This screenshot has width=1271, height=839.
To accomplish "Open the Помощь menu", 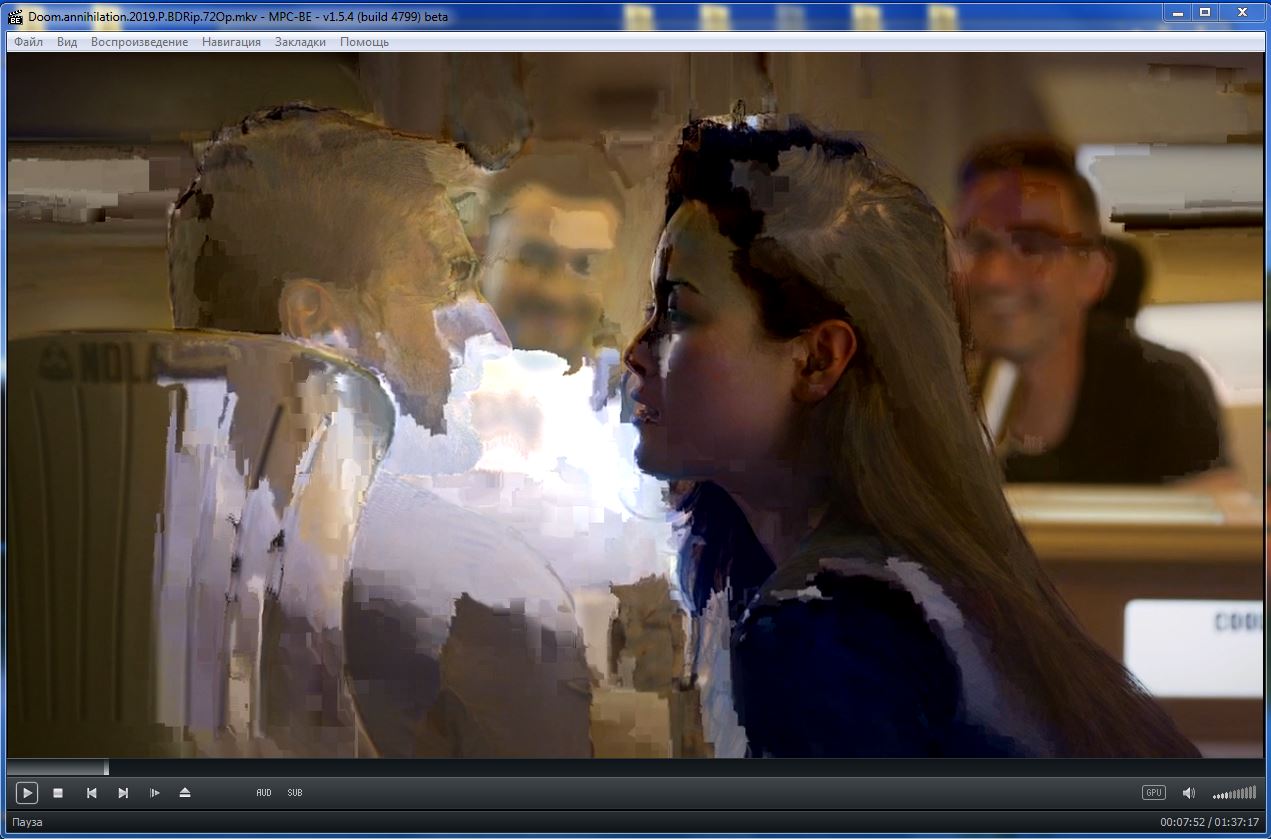I will point(364,42).
